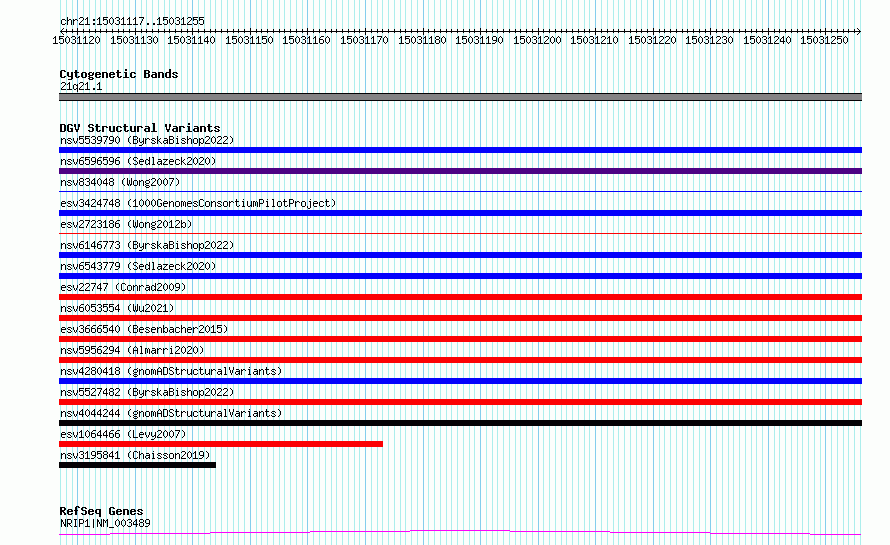
Task: Click ruler position 15031130
Action: click(x=134, y=40)
